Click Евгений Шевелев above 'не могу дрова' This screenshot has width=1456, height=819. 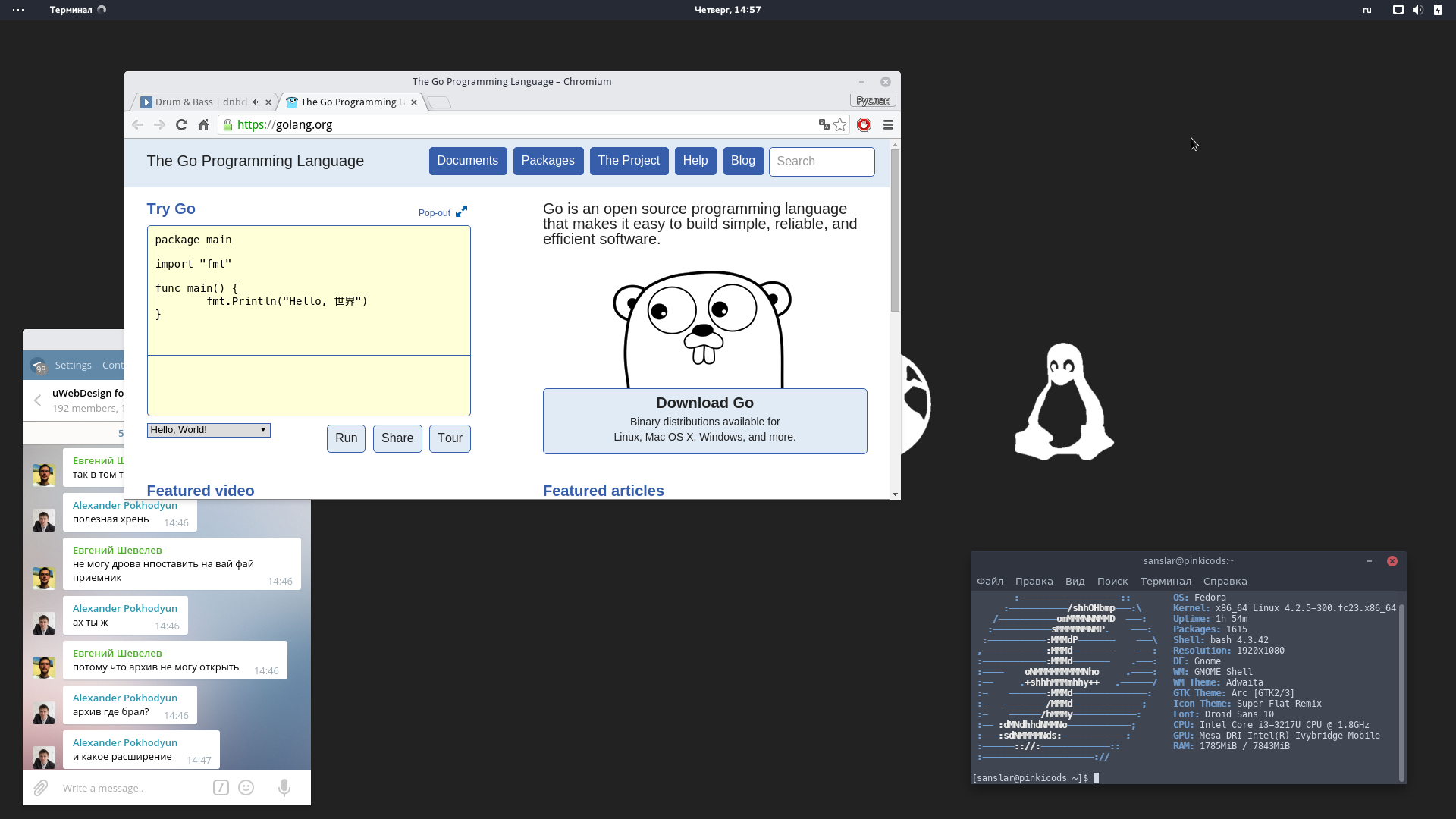(118, 551)
